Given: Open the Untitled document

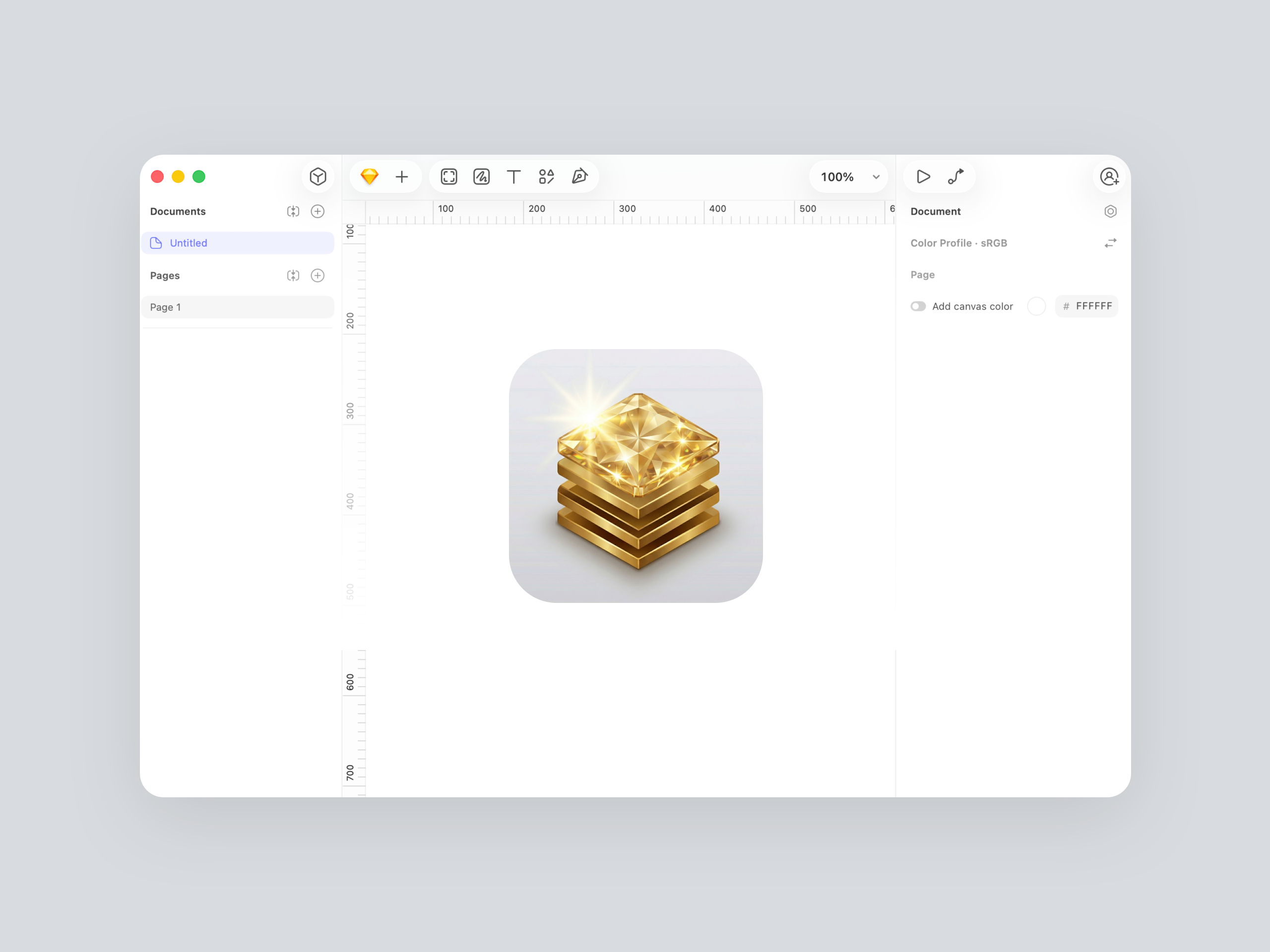Looking at the screenshot, I should click(189, 243).
